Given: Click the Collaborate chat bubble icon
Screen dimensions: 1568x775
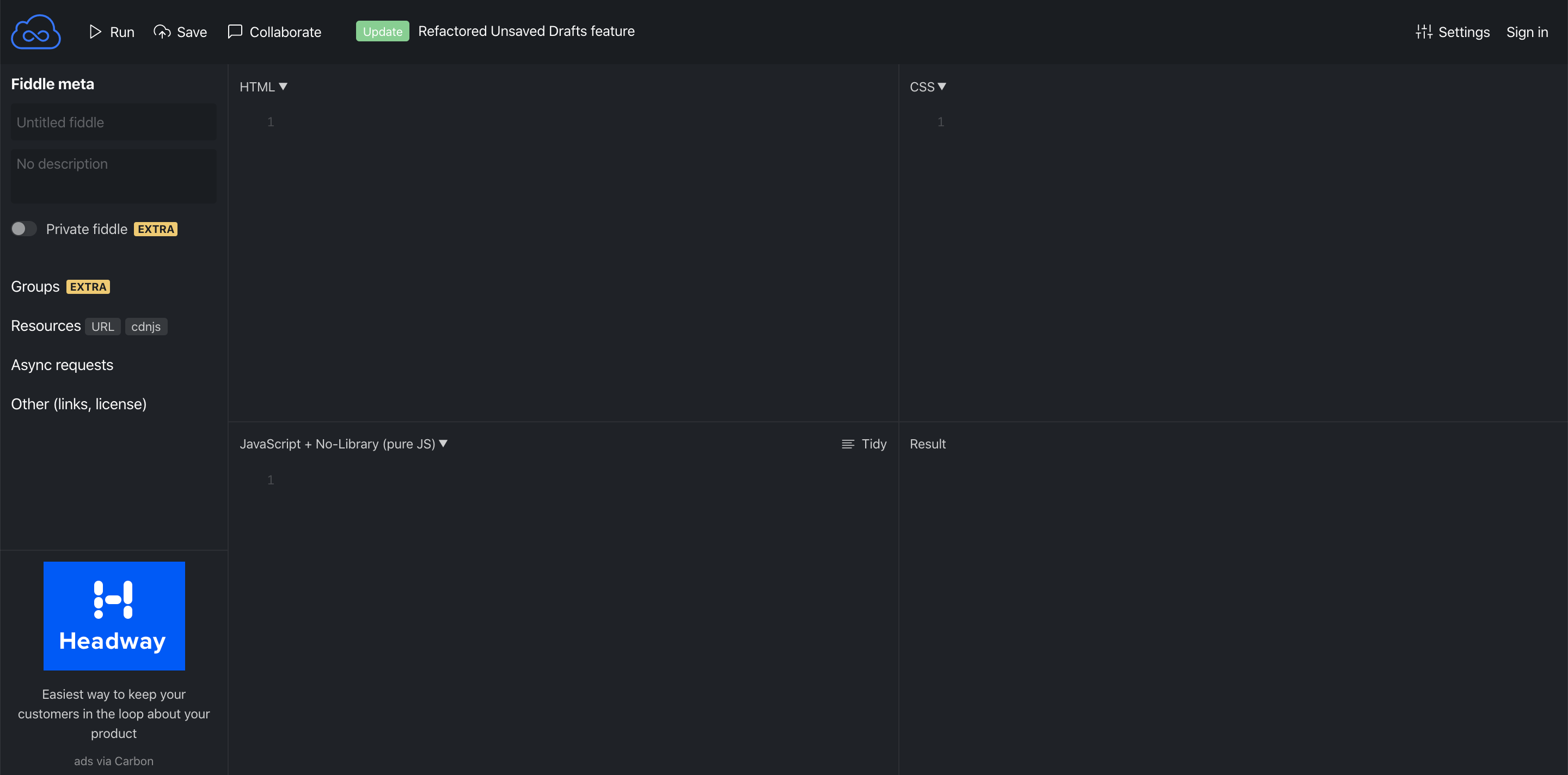Looking at the screenshot, I should (235, 32).
